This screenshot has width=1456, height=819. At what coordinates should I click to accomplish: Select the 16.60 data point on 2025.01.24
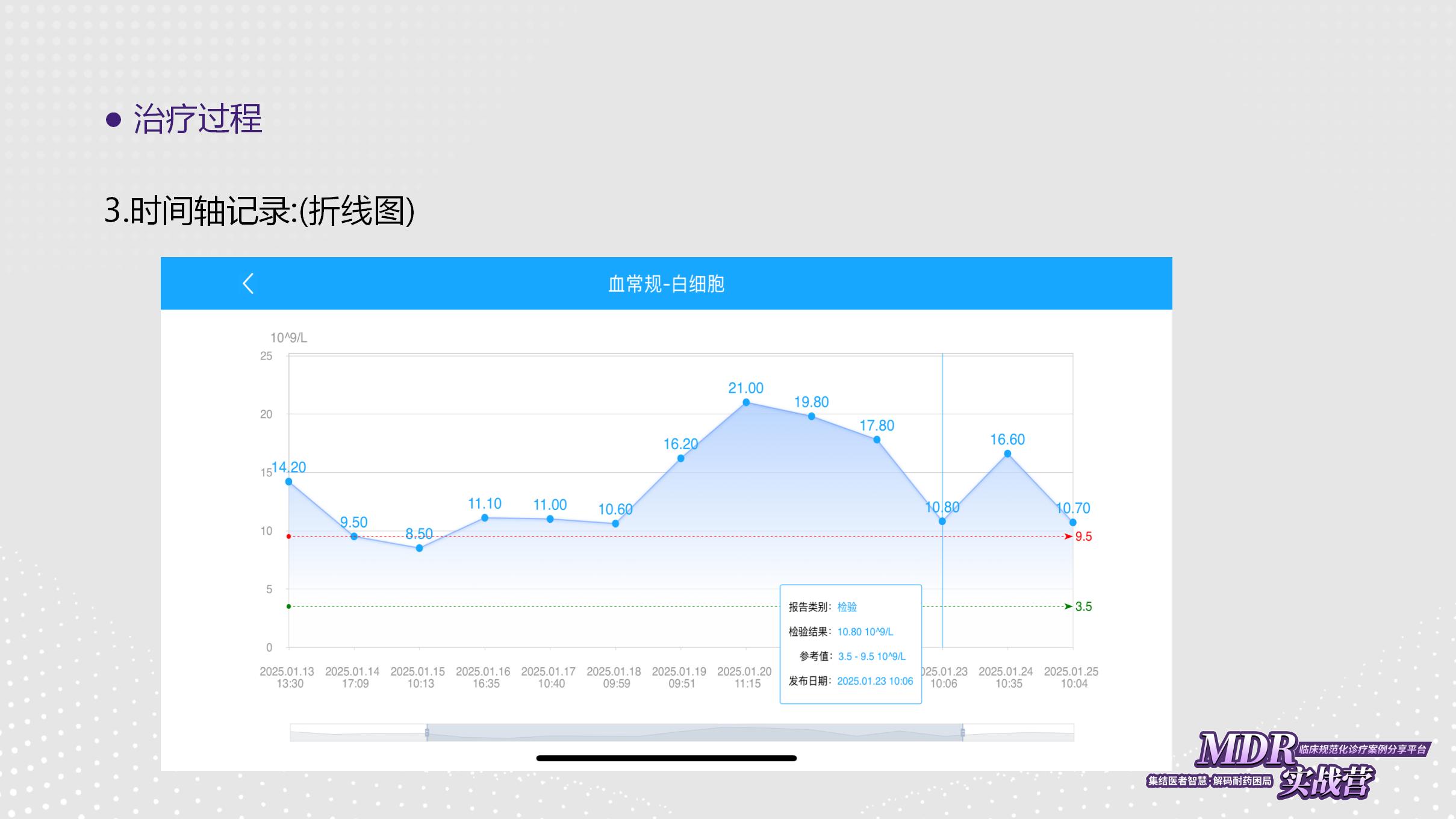(x=1007, y=454)
